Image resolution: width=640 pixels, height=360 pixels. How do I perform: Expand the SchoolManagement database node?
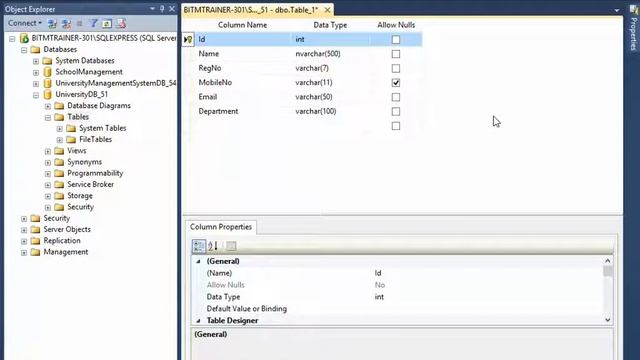[36, 73]
